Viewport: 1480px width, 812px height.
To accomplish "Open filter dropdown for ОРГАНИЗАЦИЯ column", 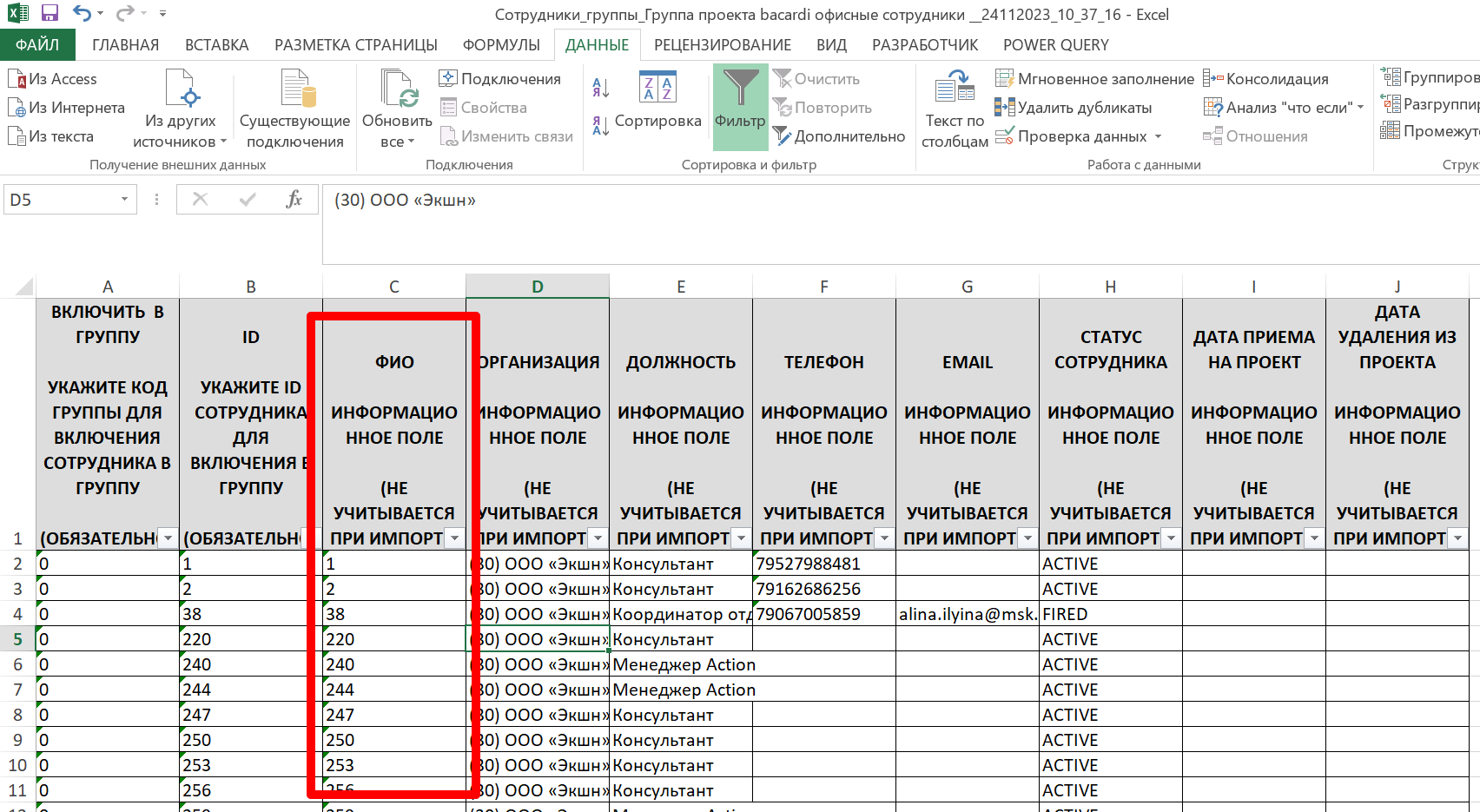I will coord(598,538).
